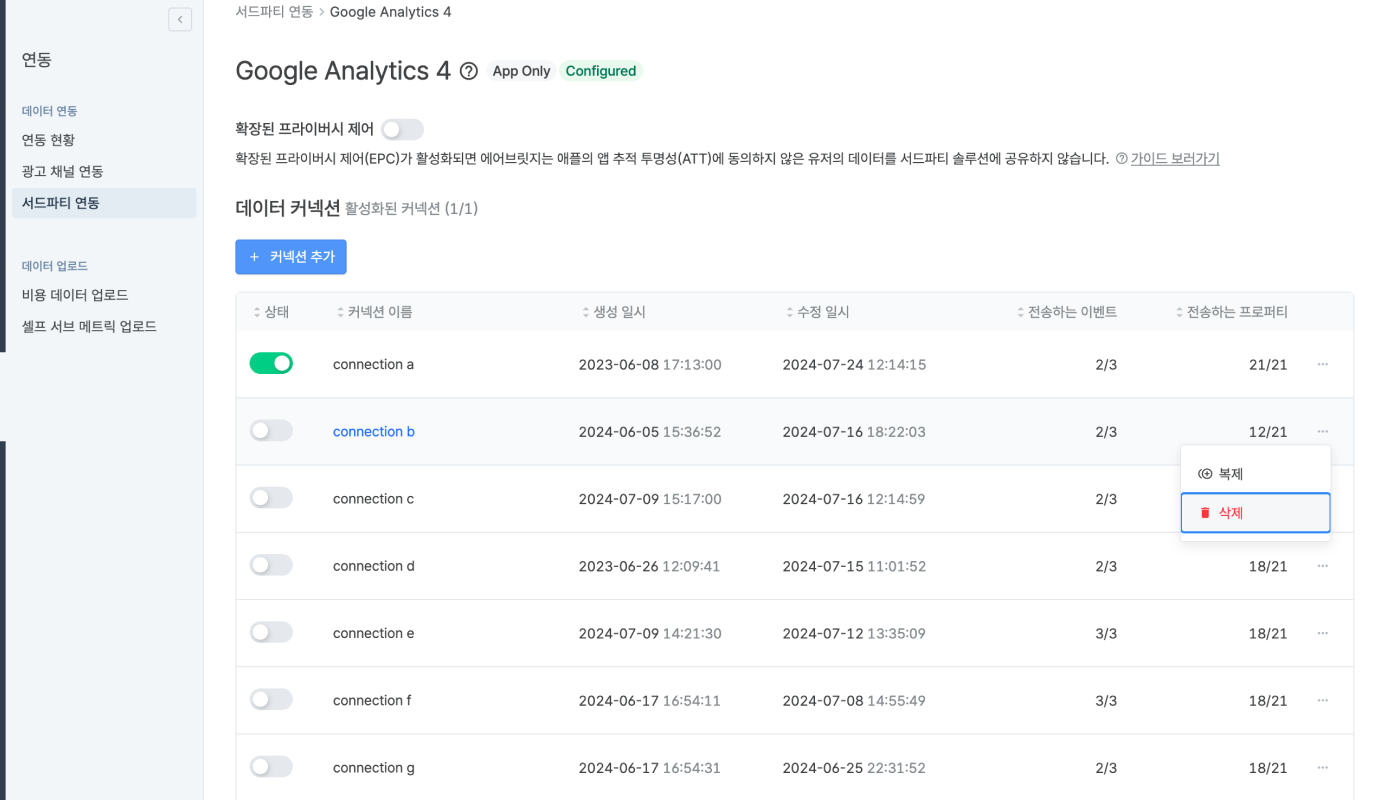Screen dimensions: 1400x800
Task: Click the connection c name
Action: 373,499
